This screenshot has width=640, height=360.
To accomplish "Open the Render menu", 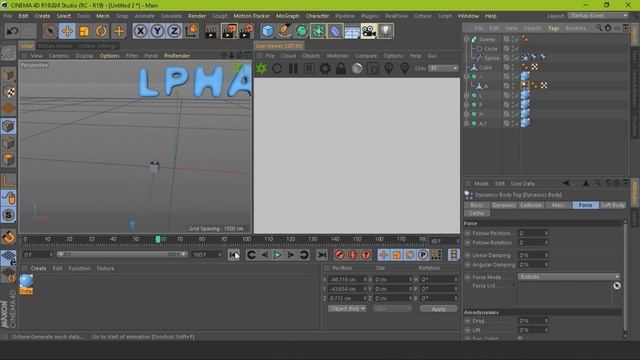I will click(197, 16).
